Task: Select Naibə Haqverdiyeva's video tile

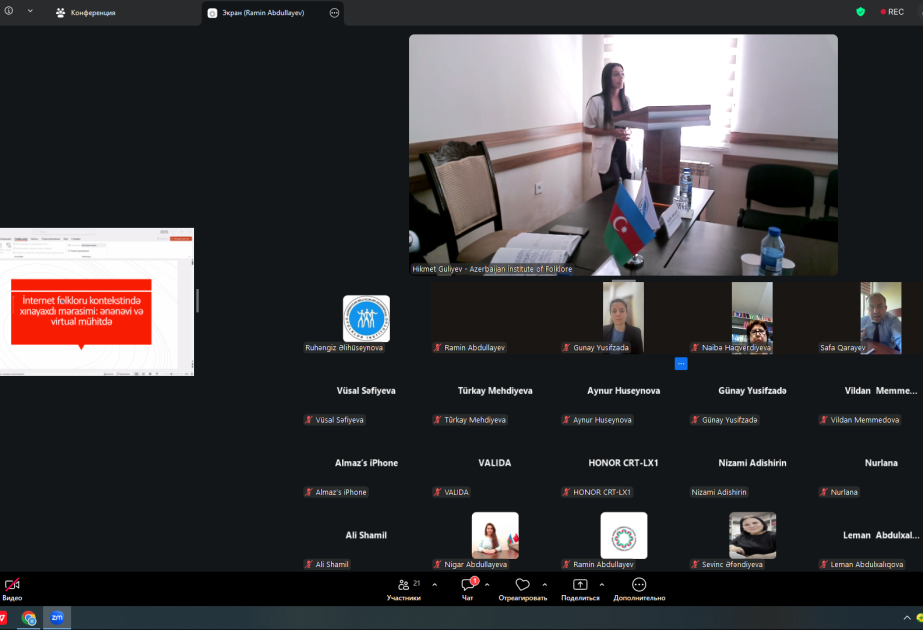Action: (752, 318)
